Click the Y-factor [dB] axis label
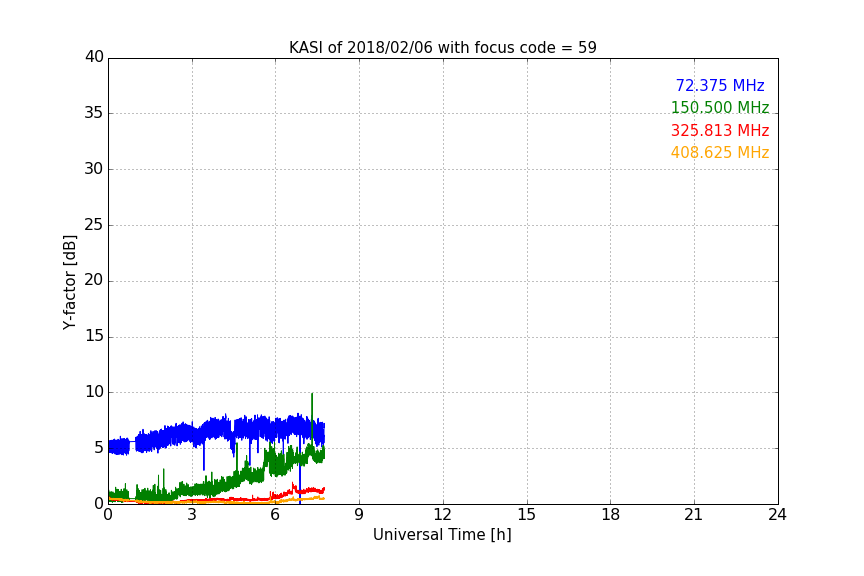Image resolution: width=864 pixels, height=576 pixels. pyautogui.click(x=69, y=283)
